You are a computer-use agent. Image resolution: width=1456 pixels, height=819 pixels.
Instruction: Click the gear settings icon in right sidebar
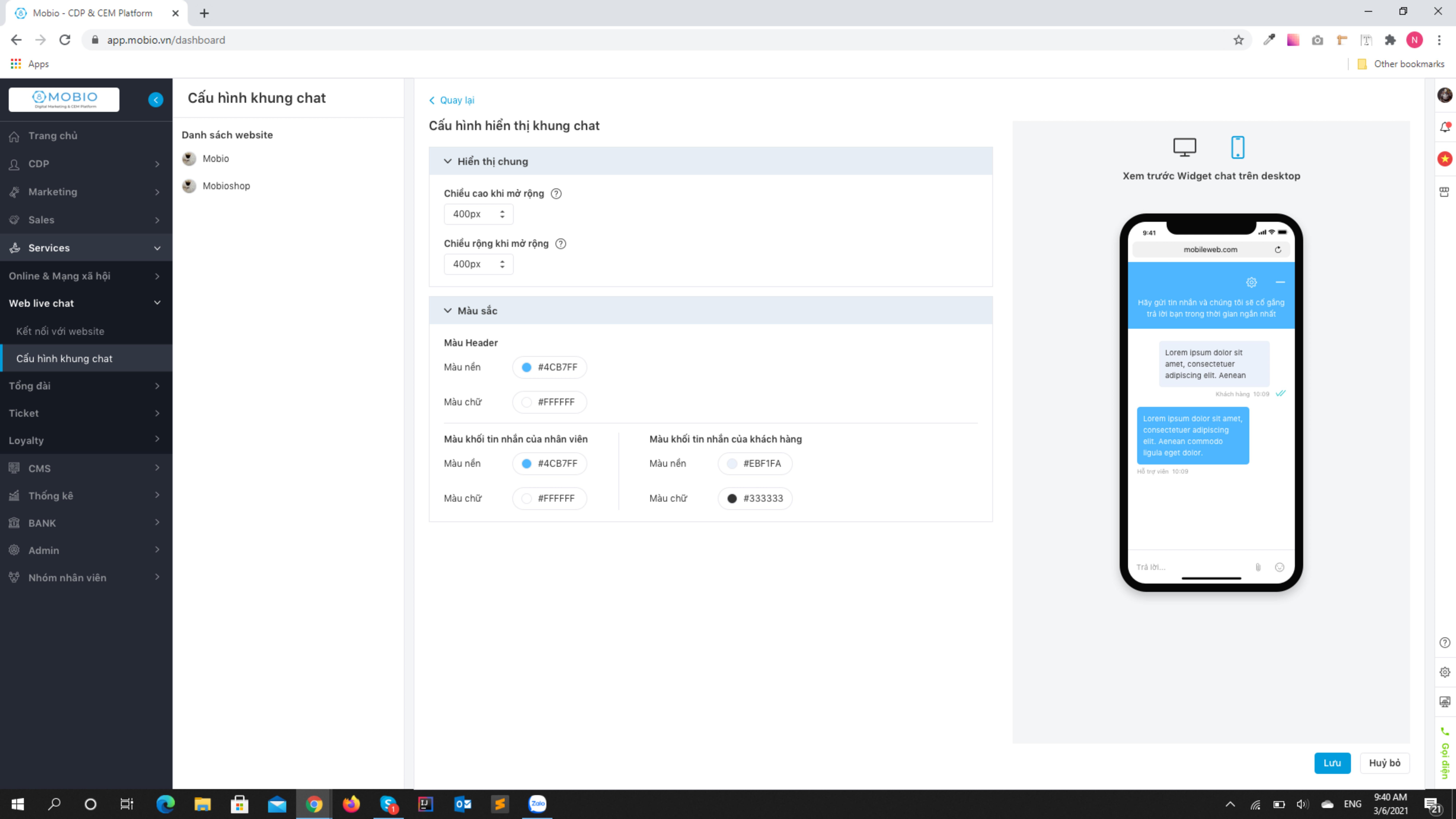point(1445,672)
